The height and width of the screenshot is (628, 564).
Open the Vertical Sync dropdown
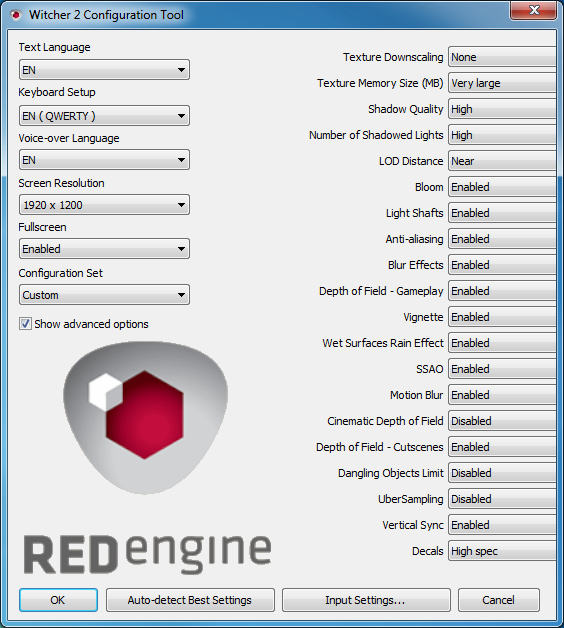coord(502,525)
